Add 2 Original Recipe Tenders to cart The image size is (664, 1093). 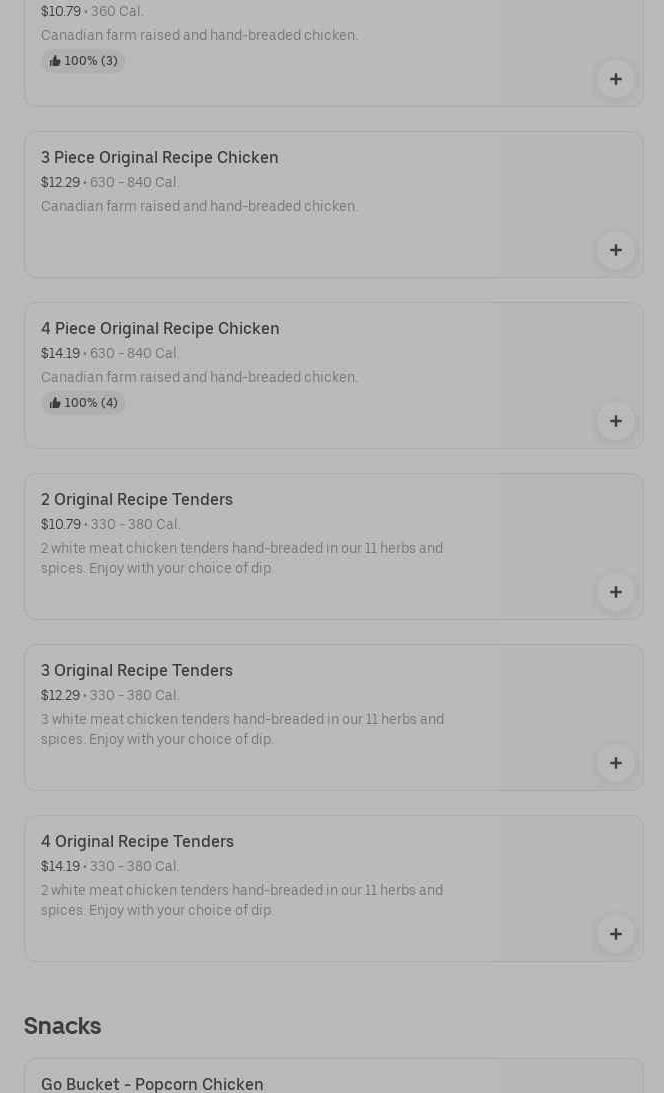pyautogui.click(x=615, y=592)
